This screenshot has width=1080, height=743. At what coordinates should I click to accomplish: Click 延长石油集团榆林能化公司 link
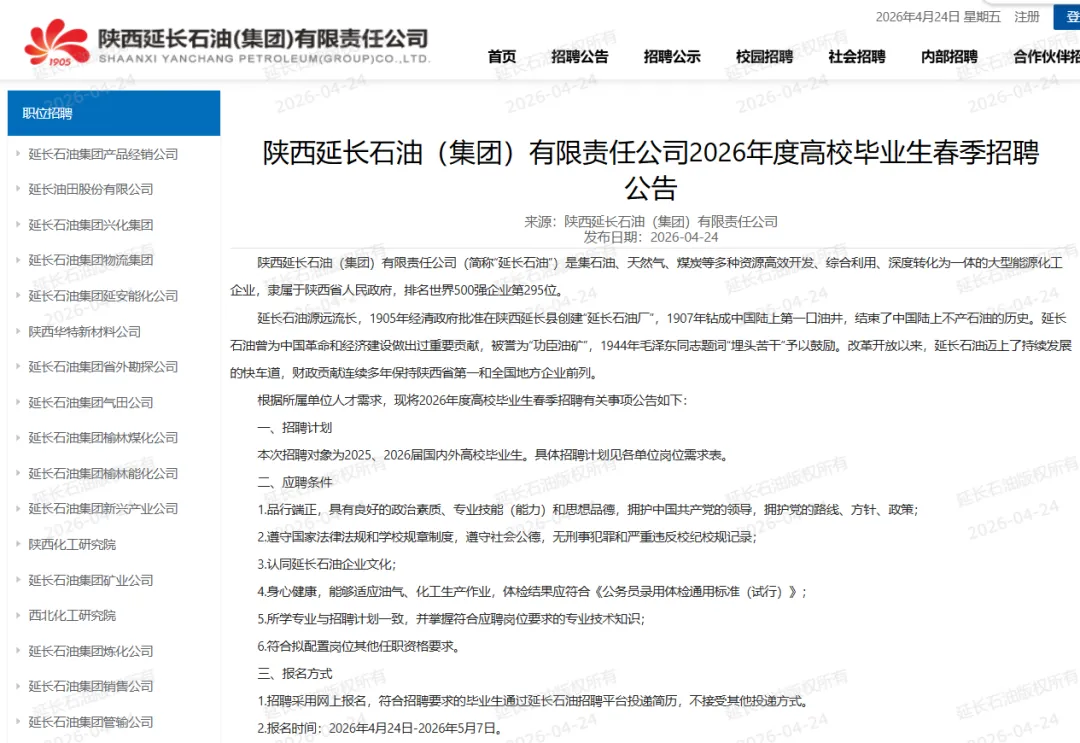(x=103, y=474)
